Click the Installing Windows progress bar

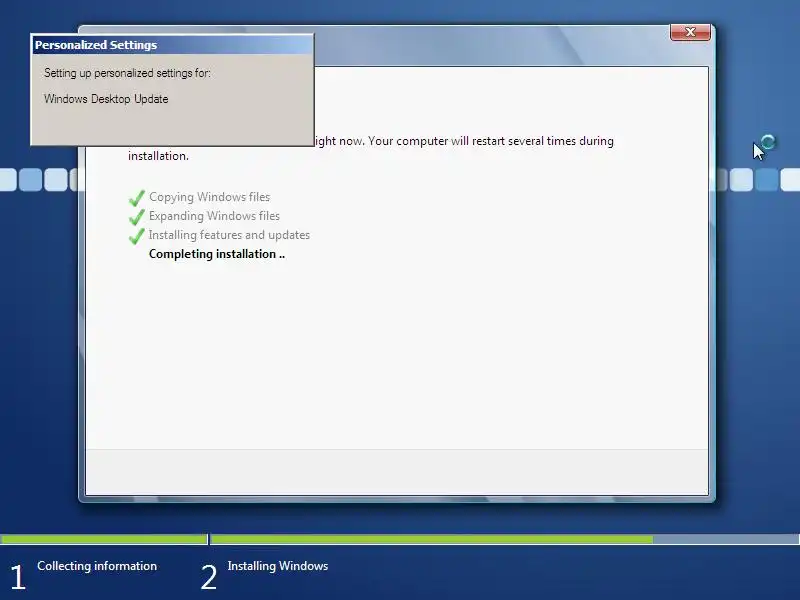click(505, 539)
